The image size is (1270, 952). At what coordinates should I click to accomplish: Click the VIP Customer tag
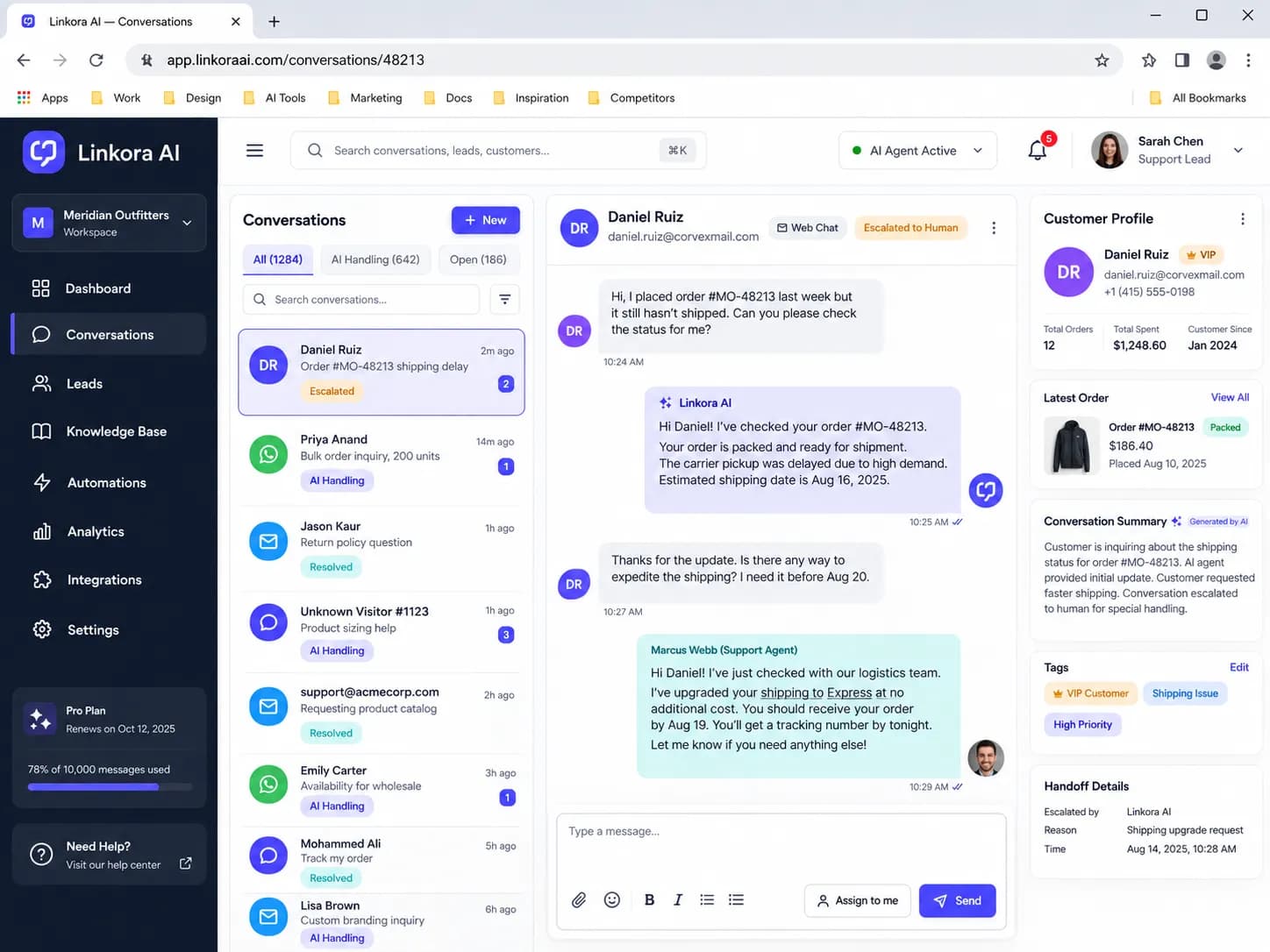coord(1091,693)
